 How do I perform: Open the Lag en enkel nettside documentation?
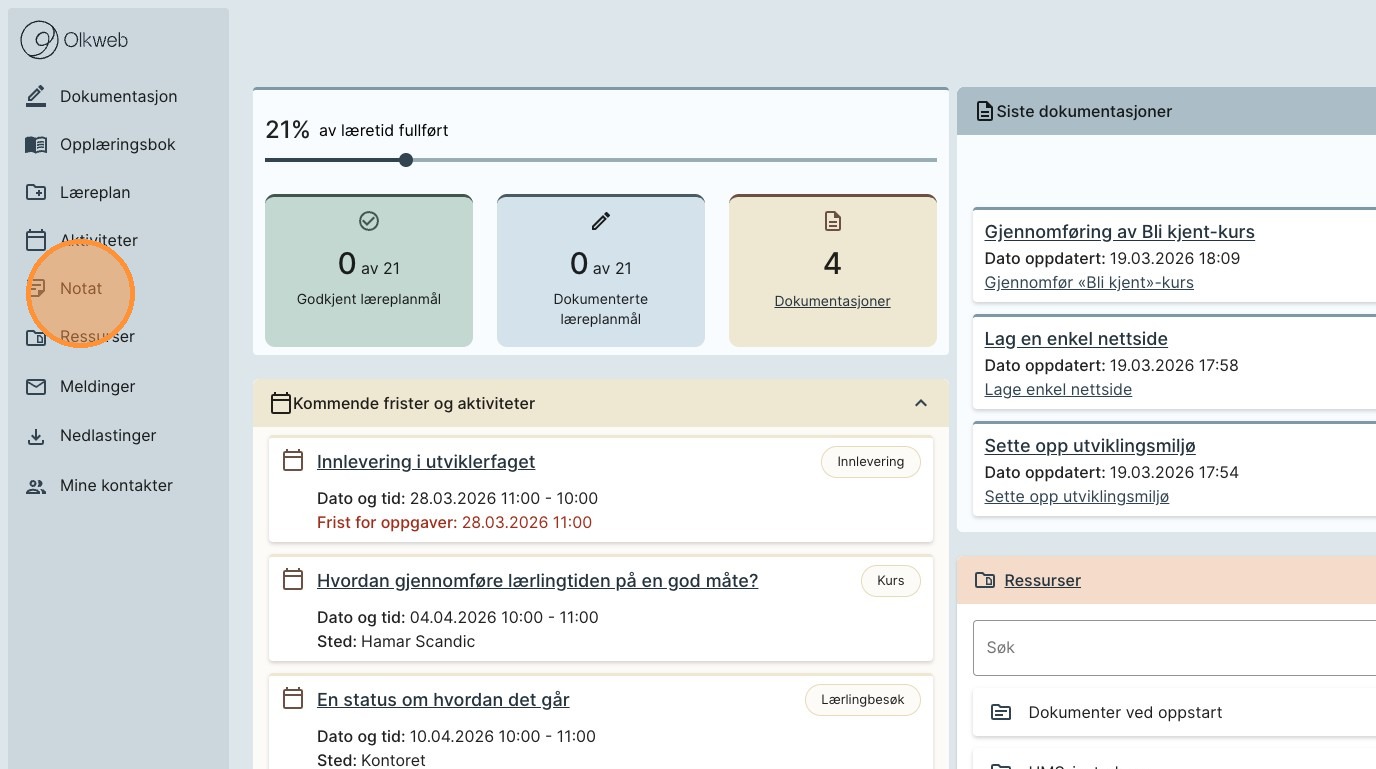(x=1076, y=338)
